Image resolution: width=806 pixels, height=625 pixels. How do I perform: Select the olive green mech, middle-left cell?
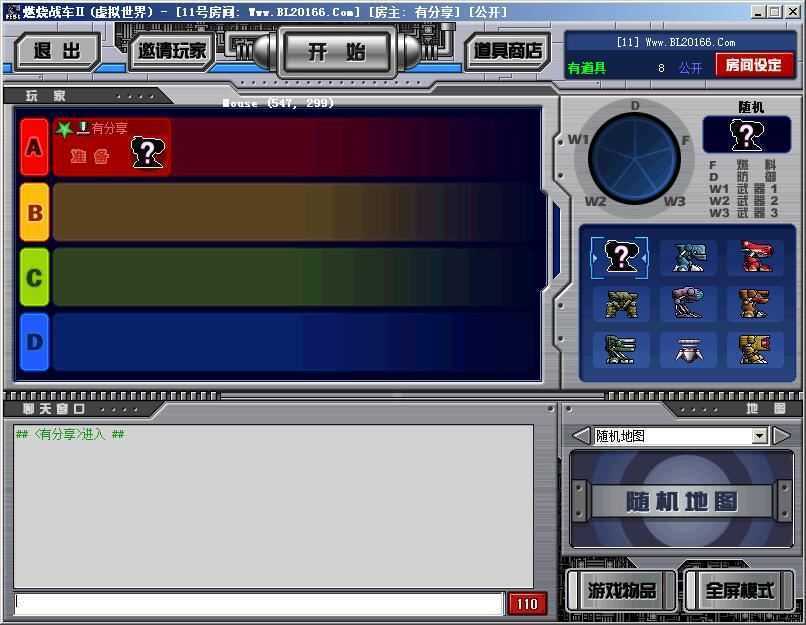(x=620, y=304)
